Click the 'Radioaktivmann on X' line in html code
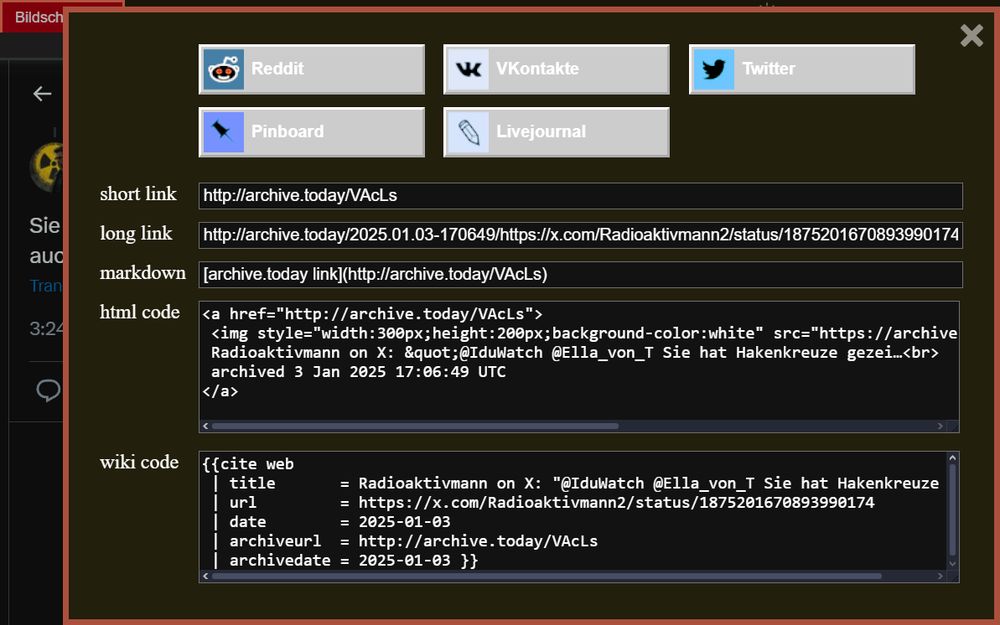The height and width of the screenshot is (625, 1000). click(x=575, y=353)
